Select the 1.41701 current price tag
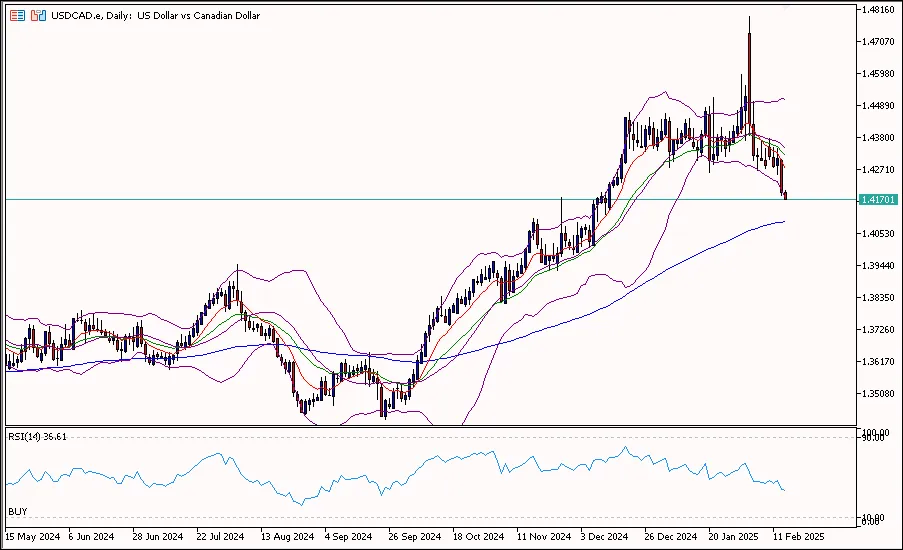 (876, 200)
